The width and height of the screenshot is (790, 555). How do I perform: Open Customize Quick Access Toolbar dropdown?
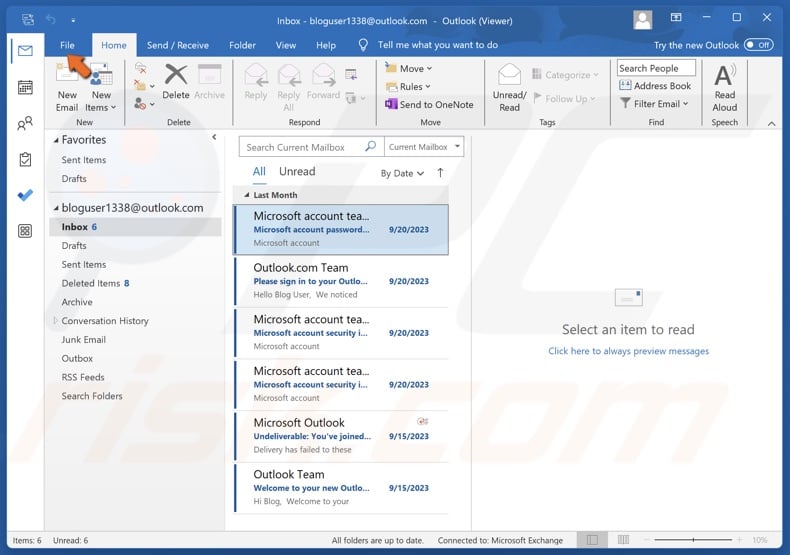tap(74, 21)
